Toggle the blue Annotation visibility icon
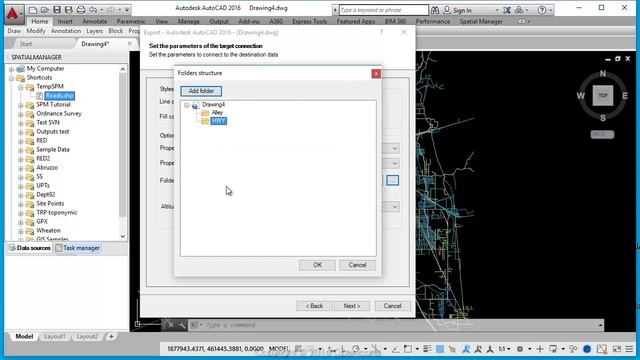Screen dimensions: 640x360 click(x=466, y=349)
